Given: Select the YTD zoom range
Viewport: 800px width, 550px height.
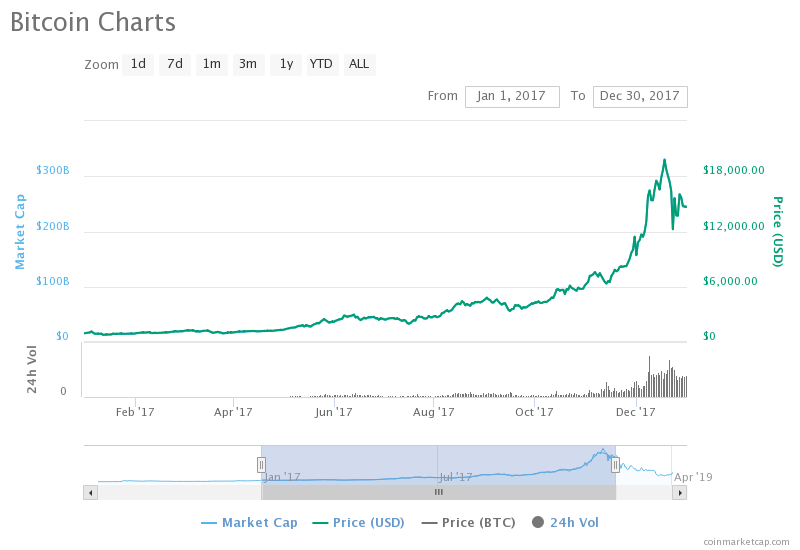Looking at the screenshot, I should pyautogui.click(x=322, y=64).
